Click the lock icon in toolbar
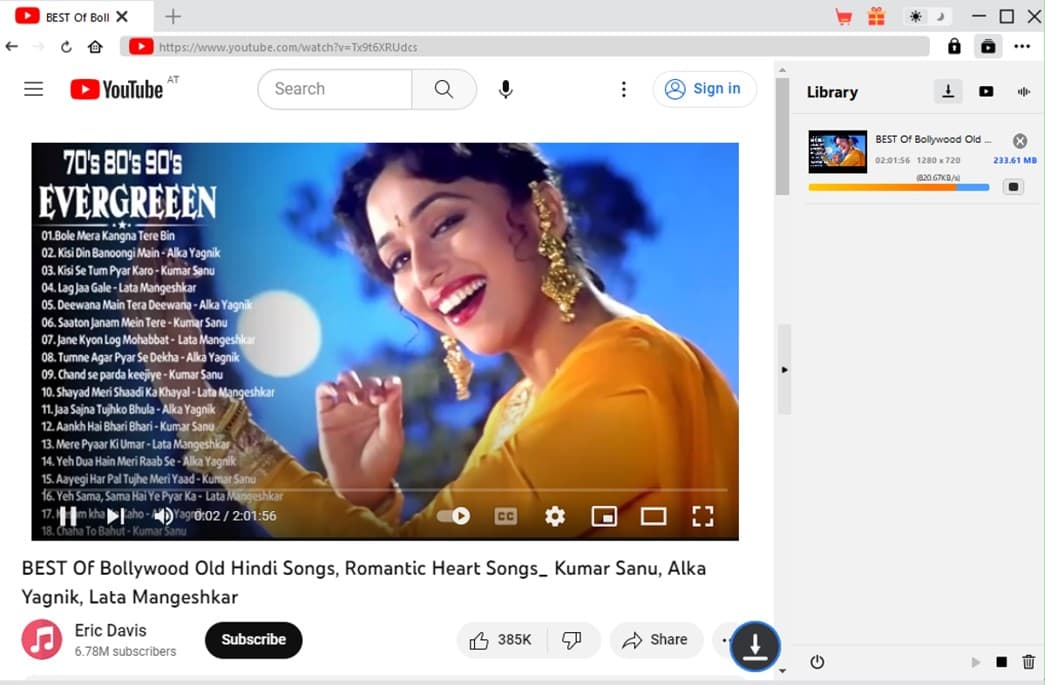1045x685 pixels. point(954,46)
